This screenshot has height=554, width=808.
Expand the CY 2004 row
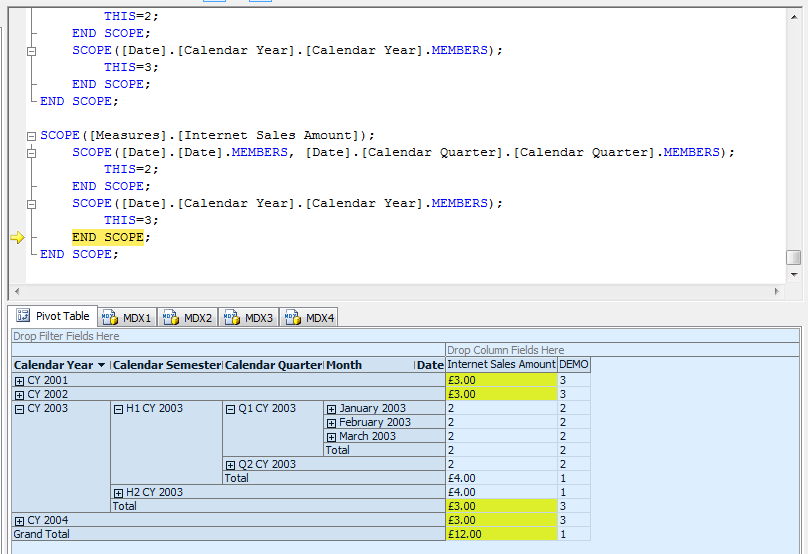[19, 521]
